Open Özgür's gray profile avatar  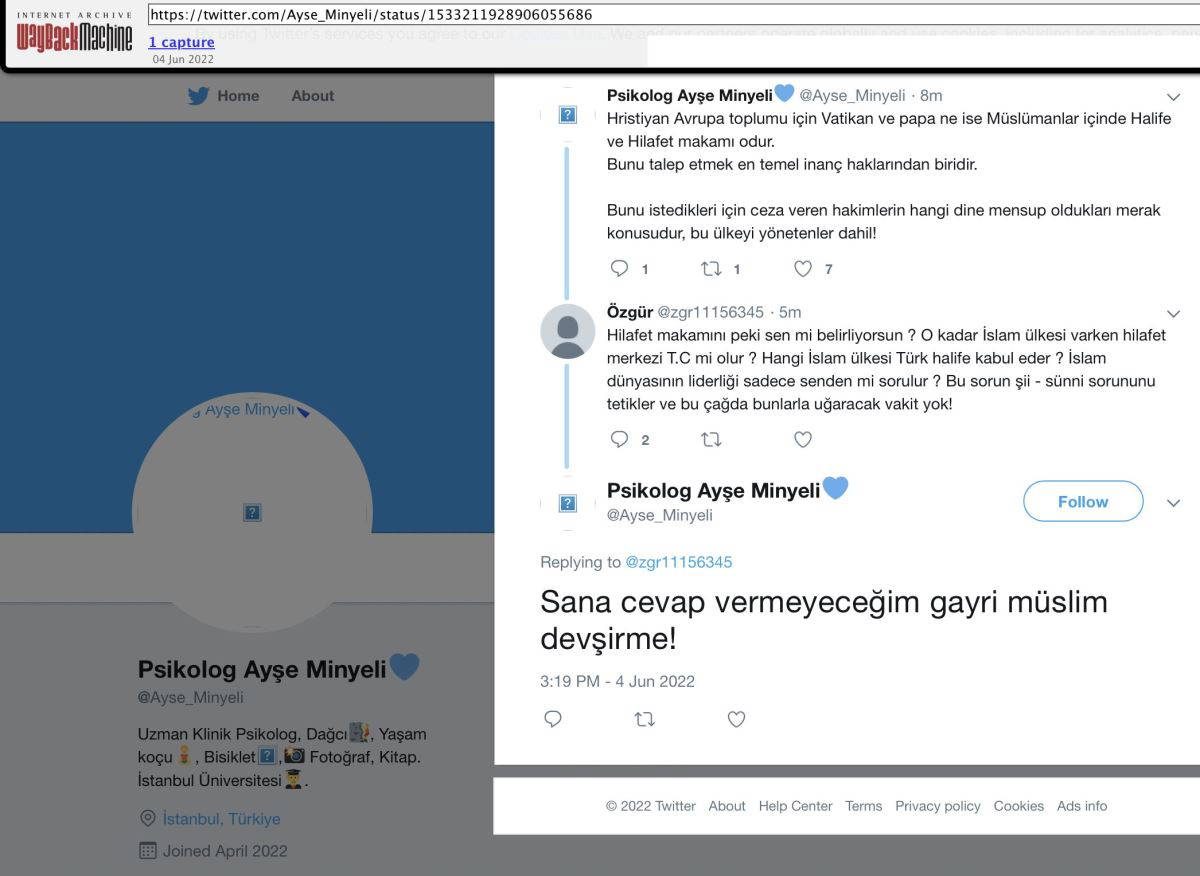[x=568, y=331]
